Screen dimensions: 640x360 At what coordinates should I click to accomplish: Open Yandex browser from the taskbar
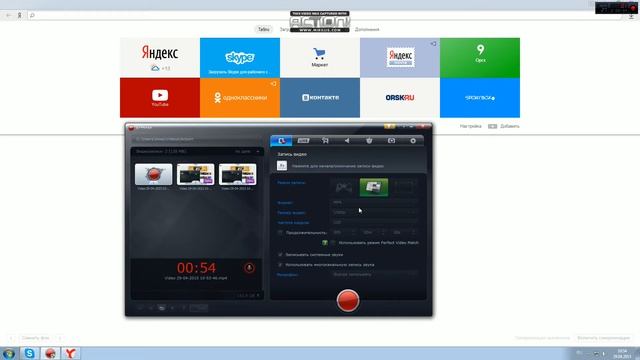(71, 353)
